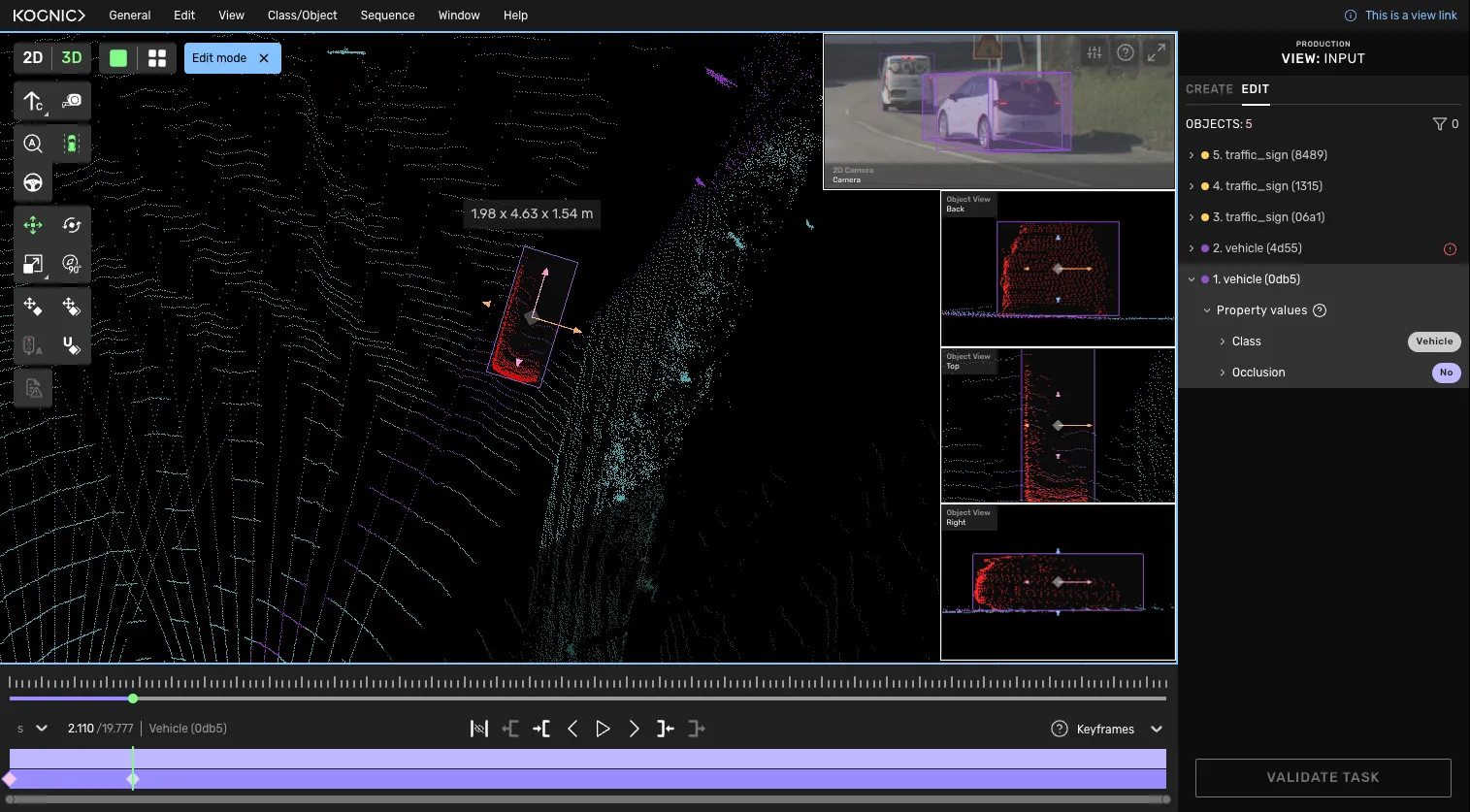Click the move with solid keyframe diamond tool

tap(33, 307)
